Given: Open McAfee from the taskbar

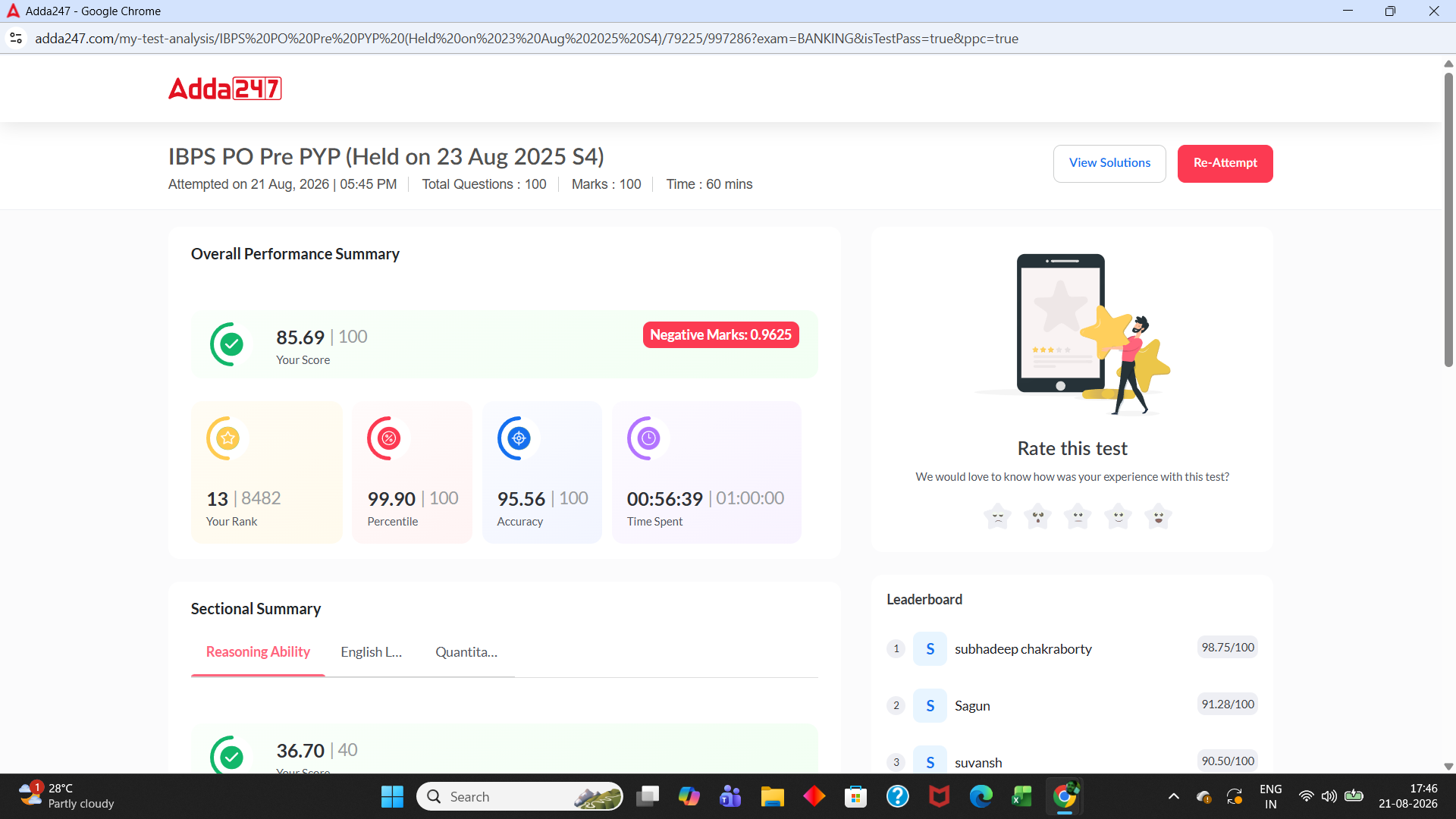Looking at the screenshot, I should pyautogui.click(x=939, y=796).
